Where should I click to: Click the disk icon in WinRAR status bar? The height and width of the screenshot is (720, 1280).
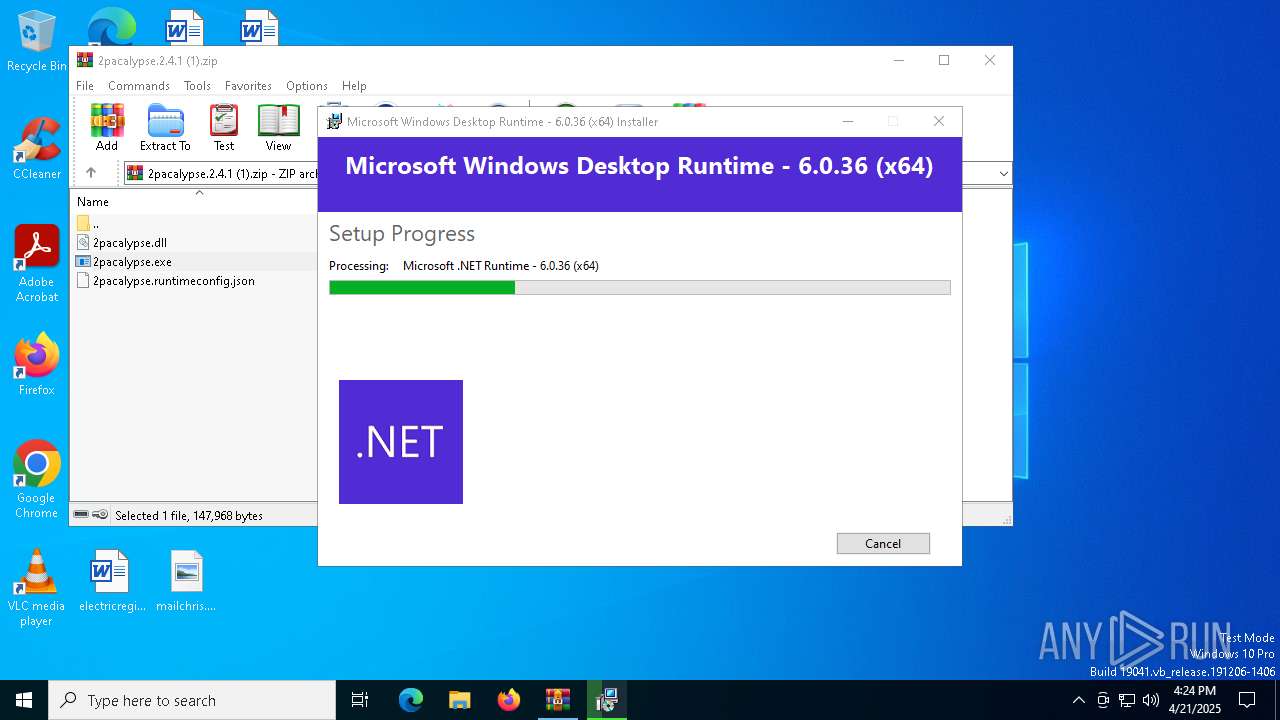click(81, 515)
